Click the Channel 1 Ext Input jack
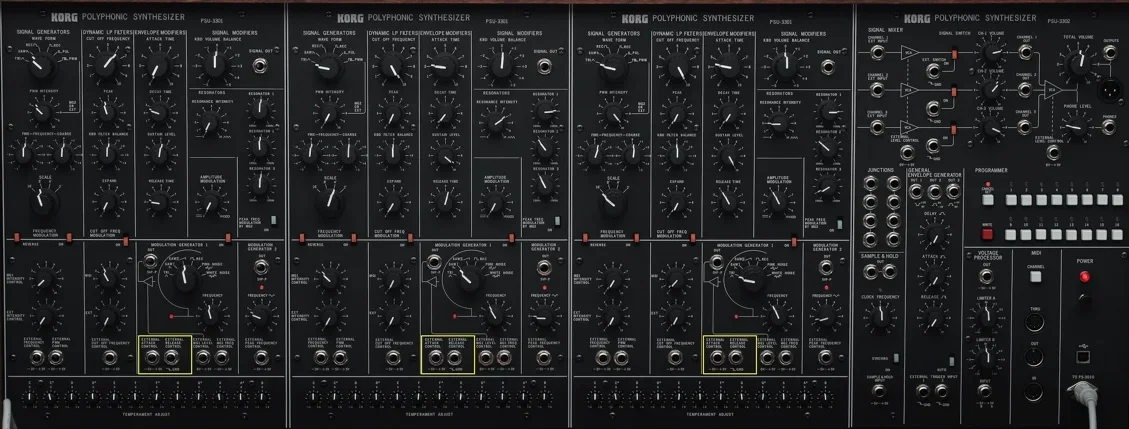The width and height of the screenshot is (1129, 429). tap(878, 53)
